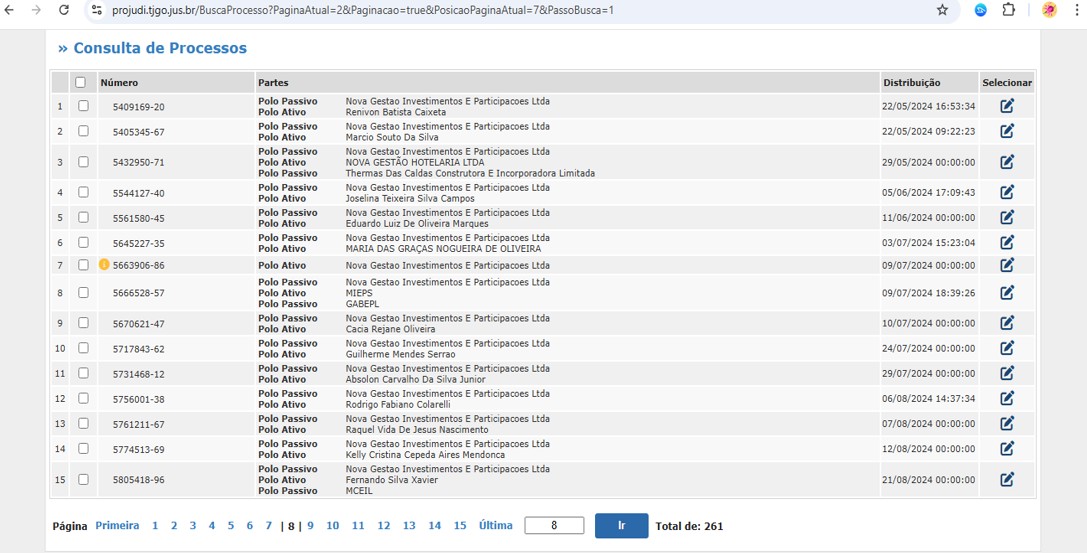This screenshot has width=1087, height=553.
Task: Open edit icon for process 5409169-20
Action: (x=1007, y=106)
